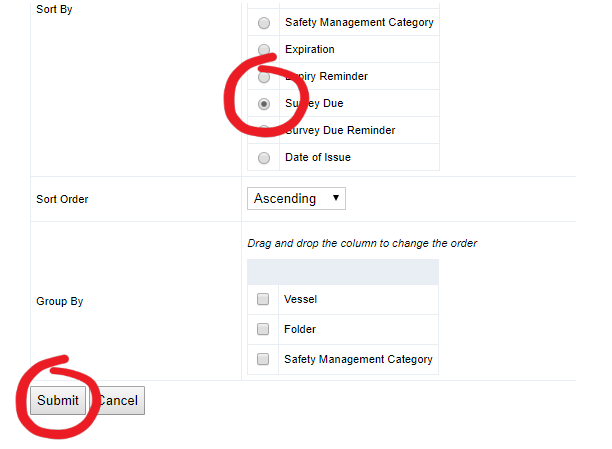
Task: Pick the Survey Due radio option
Action: tap(264, 104)
